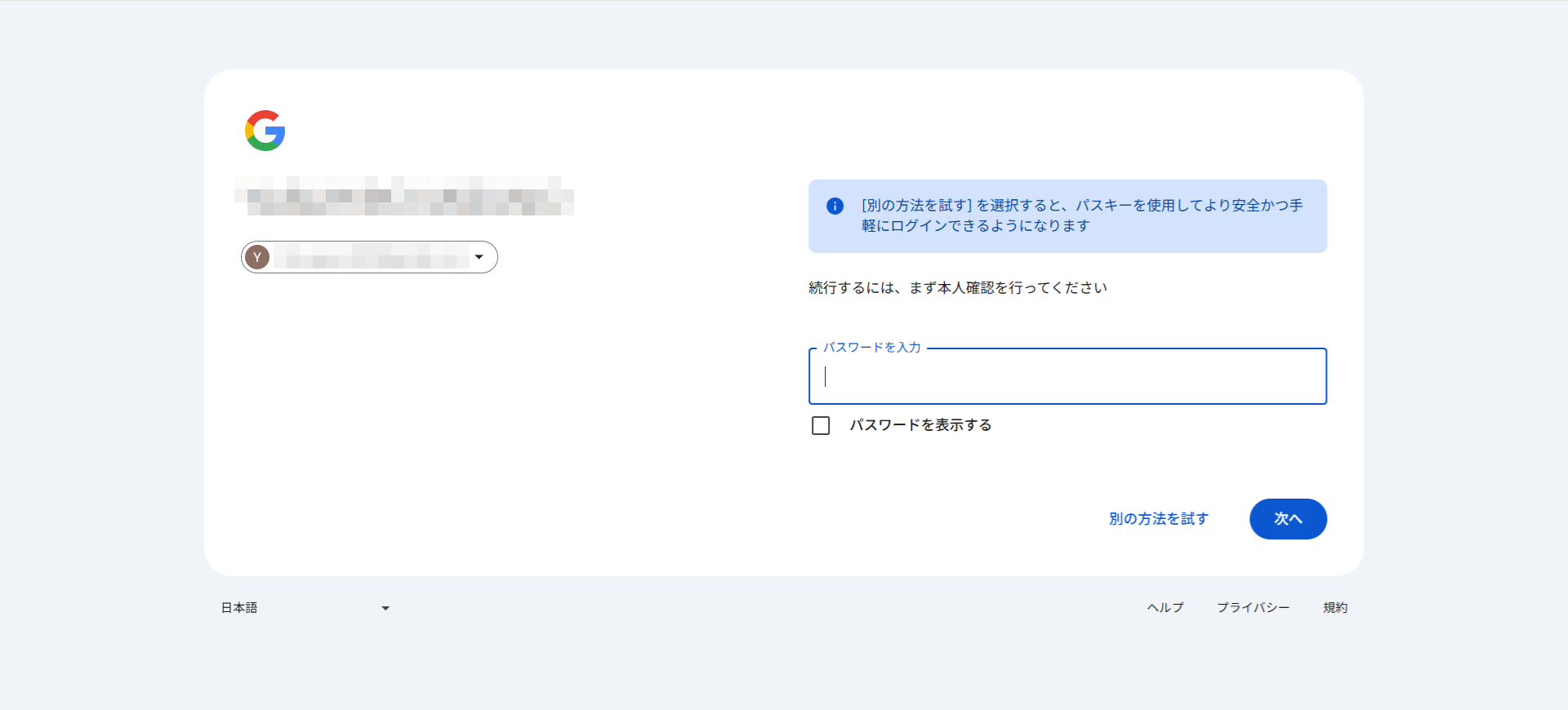Open the account switcher email chip
1568x710 pixels.
[369, 257]
